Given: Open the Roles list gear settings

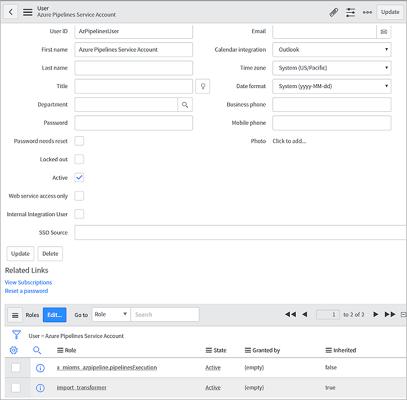Looking at the screenshot, I should pos(14,350).
